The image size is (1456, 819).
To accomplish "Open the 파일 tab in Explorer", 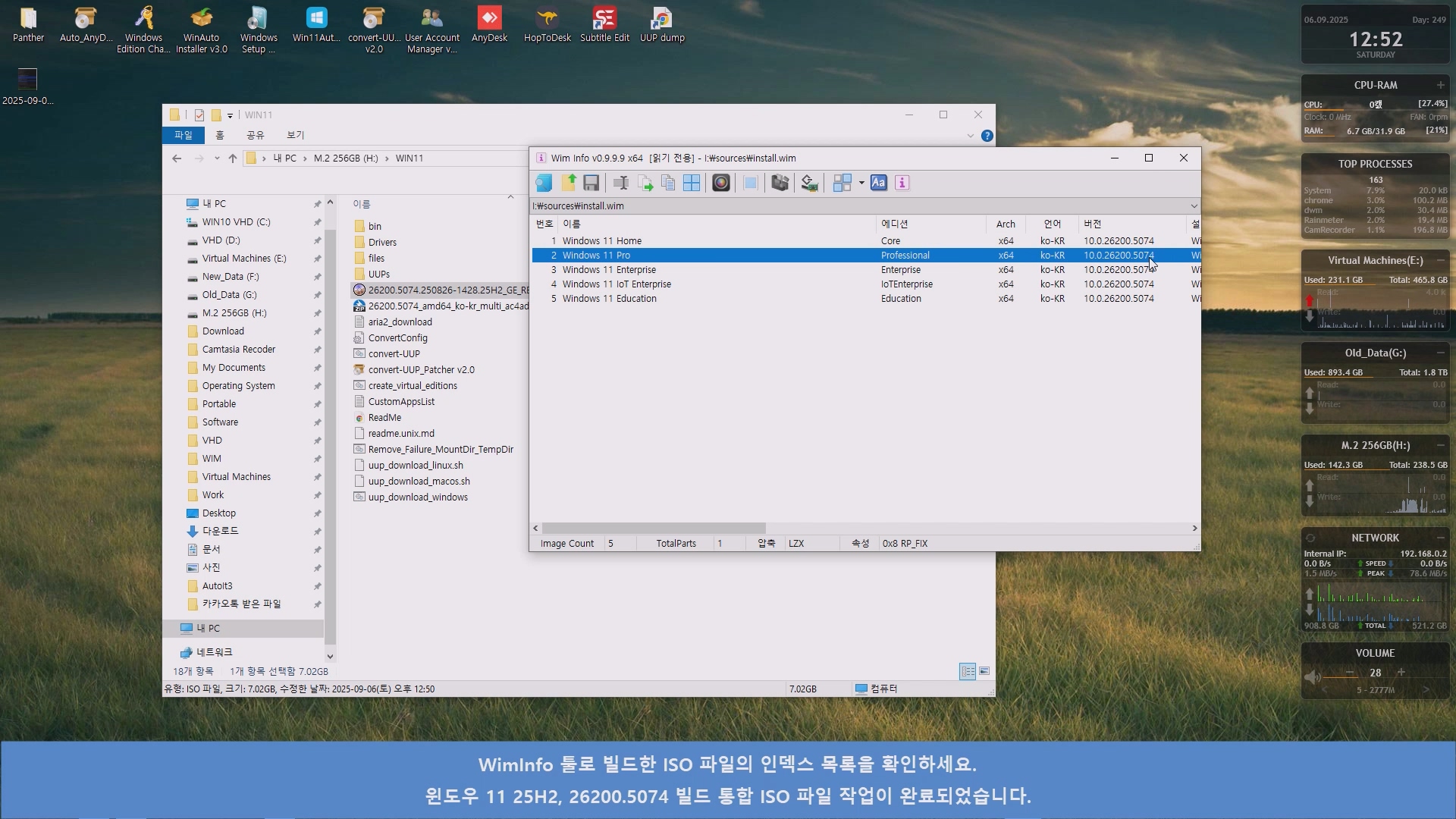I will pyautogui.click(x=184, y=135).
